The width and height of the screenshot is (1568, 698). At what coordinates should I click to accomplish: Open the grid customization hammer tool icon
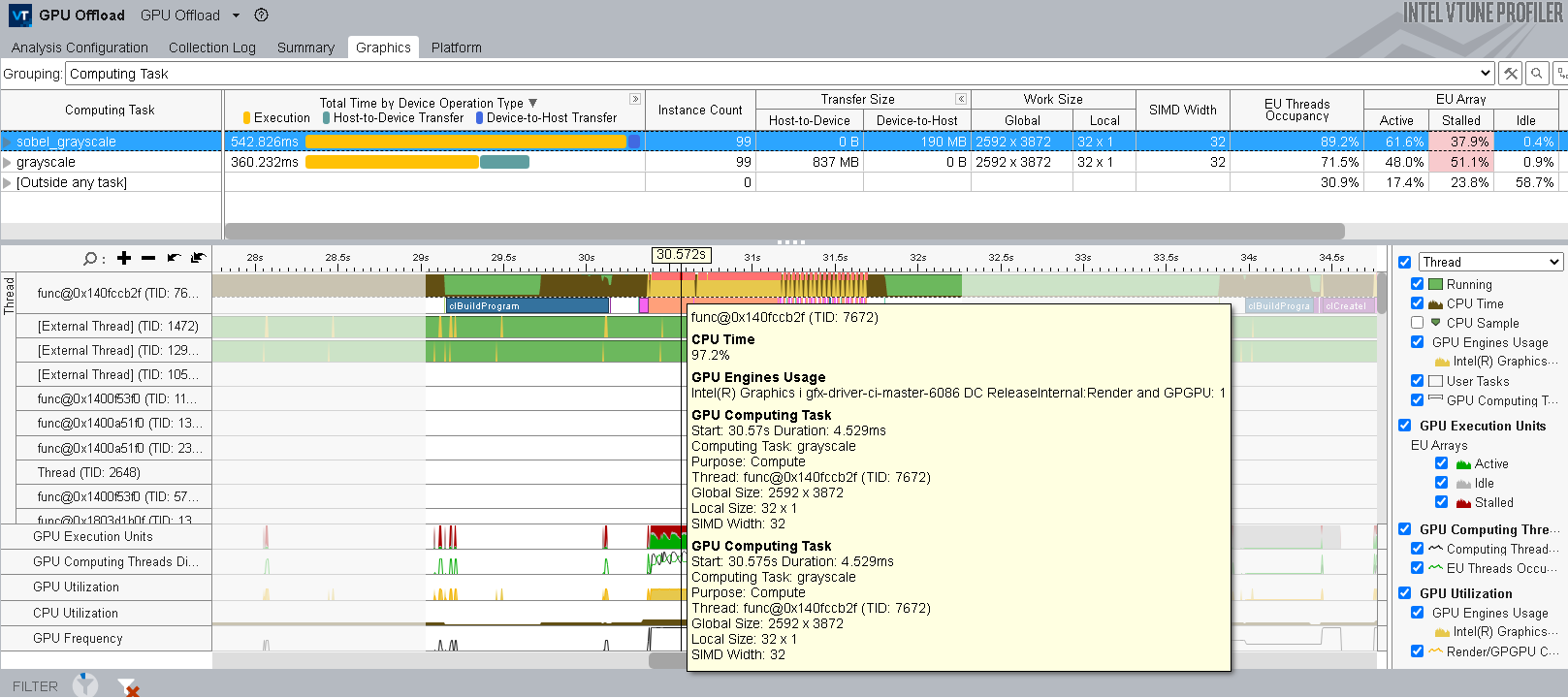pos(1510,74)
